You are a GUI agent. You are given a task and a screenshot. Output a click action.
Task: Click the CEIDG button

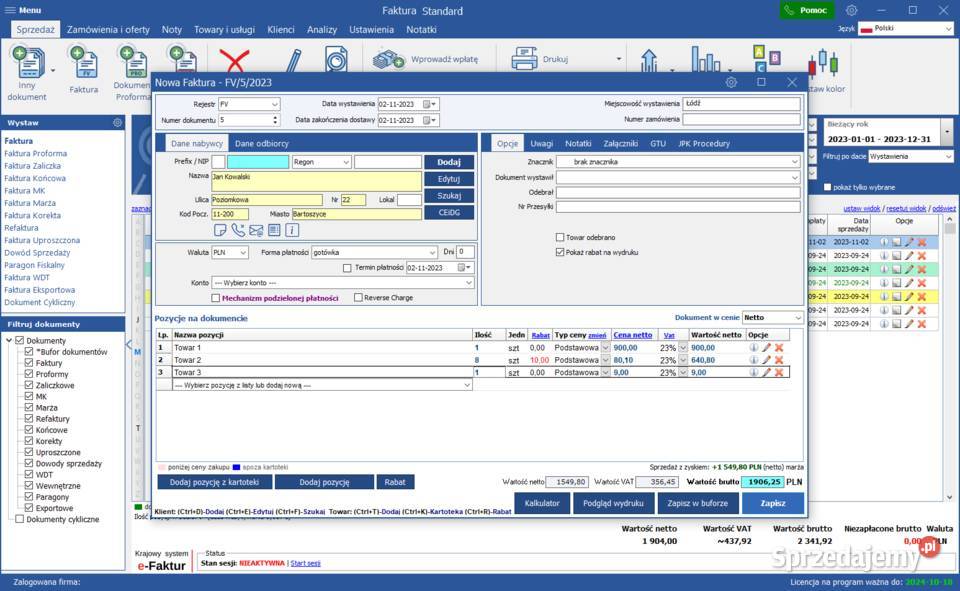(x=449, y=213)
